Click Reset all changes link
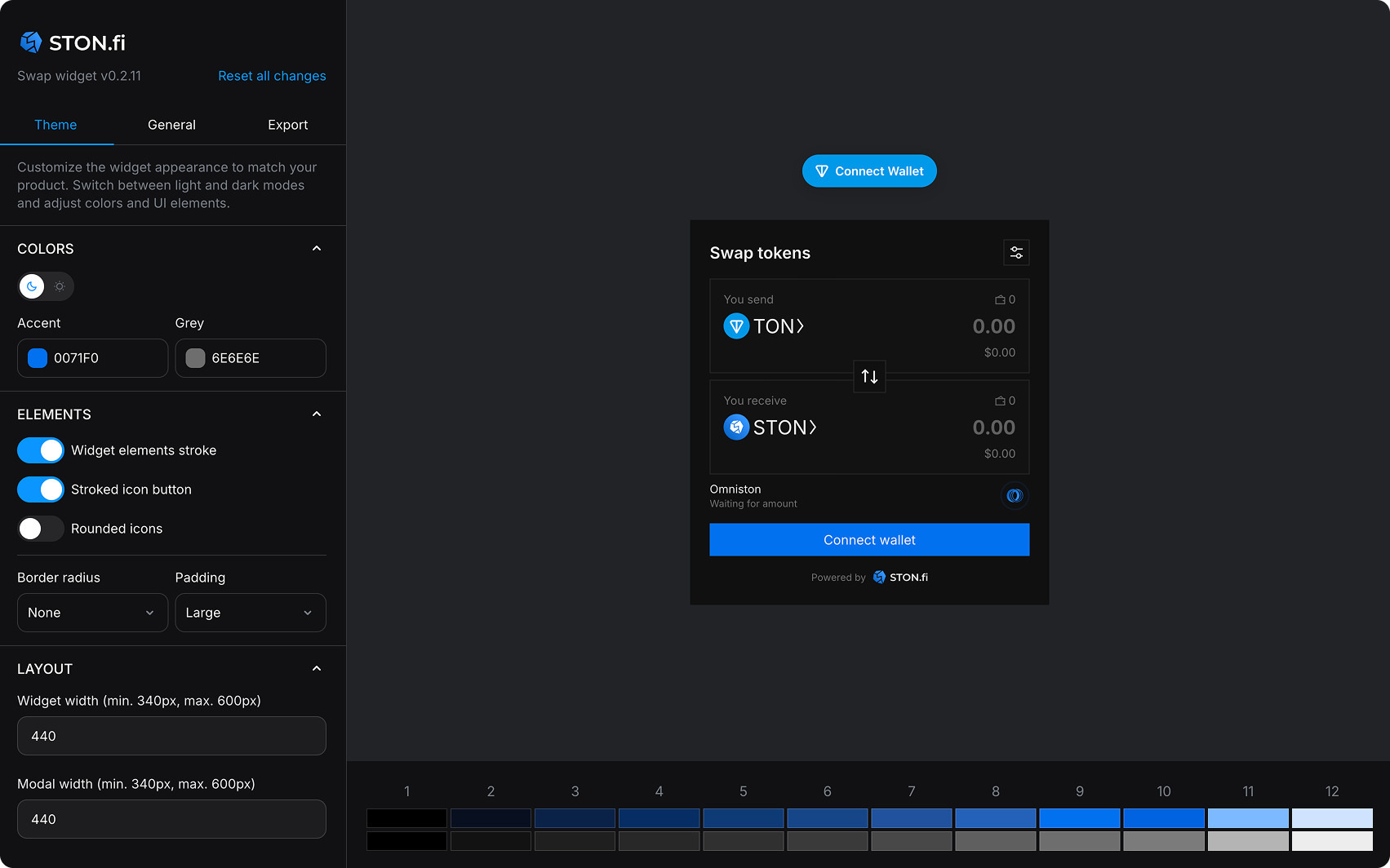1390x868 pixels. [272, 76]
